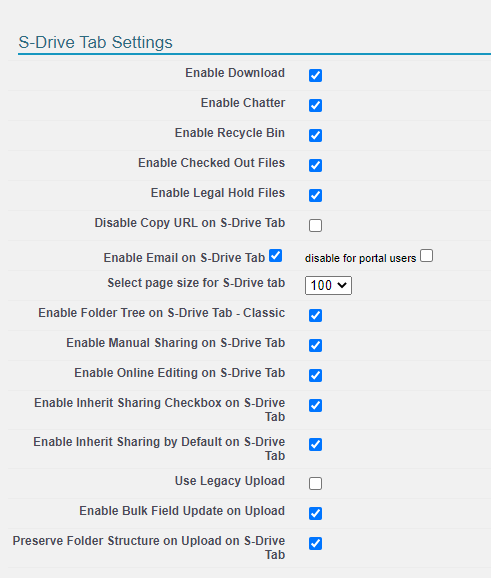Uncheck Enable Bulk Field Update on Upload
The height and width of the screenshot is (578, 491).
click(x=315, y=513)
